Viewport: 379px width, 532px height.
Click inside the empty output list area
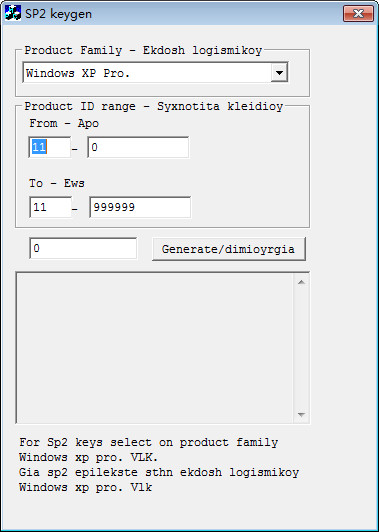(155, 347)
